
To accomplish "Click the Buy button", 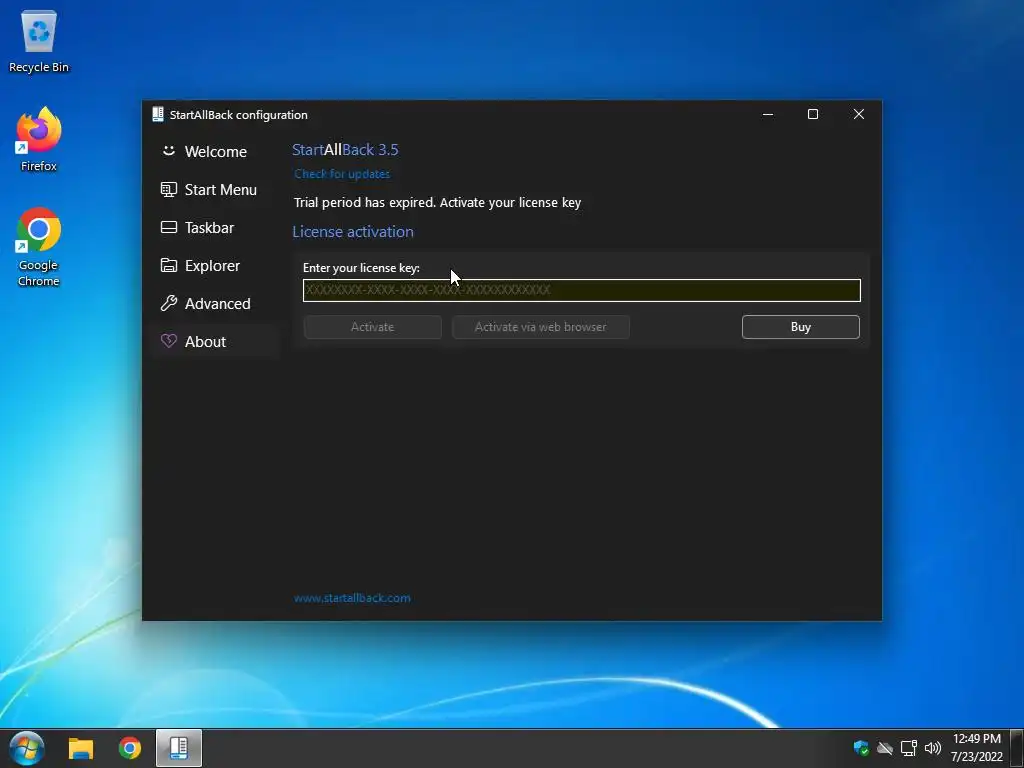I will pyautogui.click(x=801, y=327).
